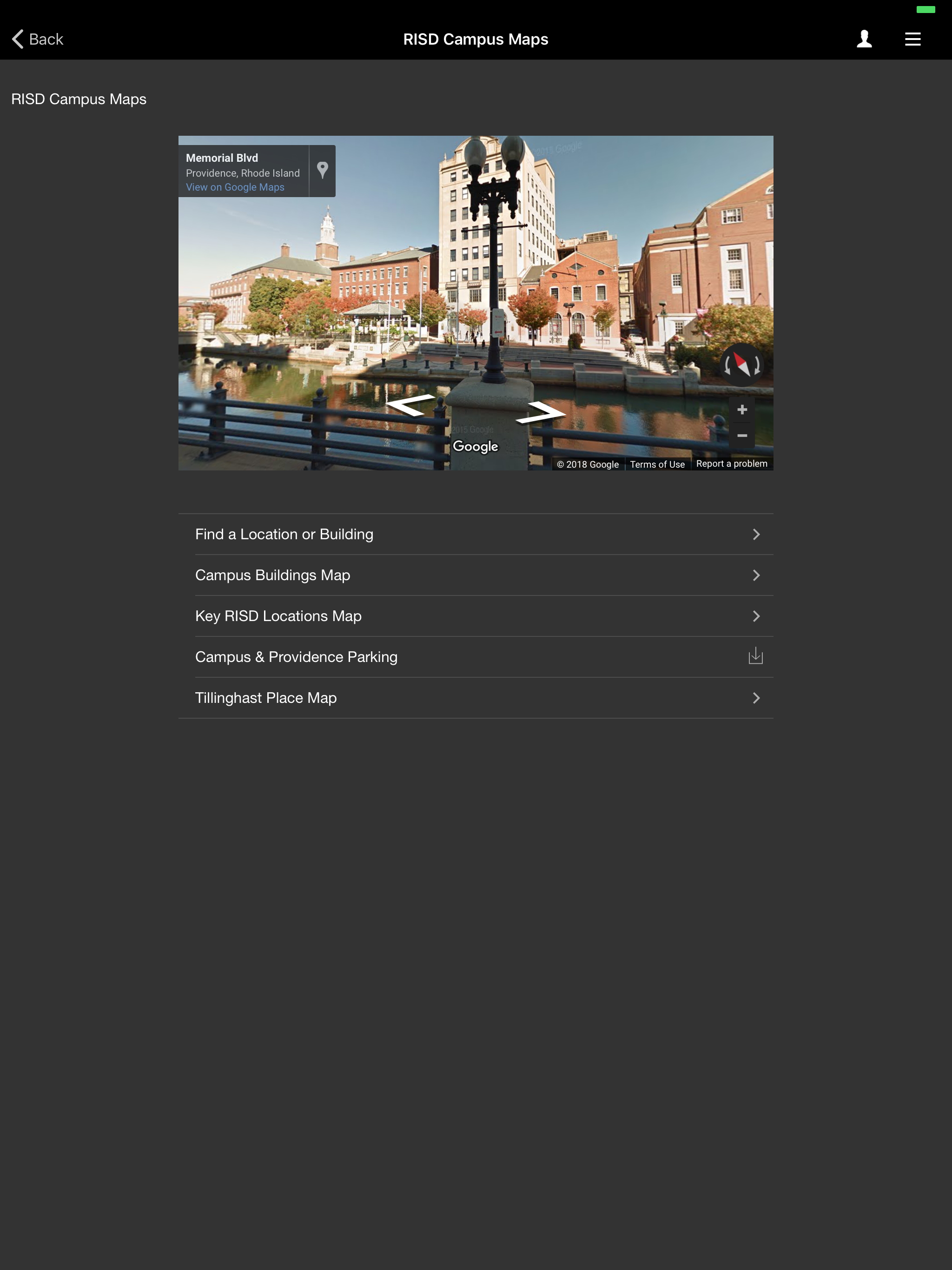This screenshot has height=1270, width=952.
Task: Go back using the Back button
Action: coord(38,39)
